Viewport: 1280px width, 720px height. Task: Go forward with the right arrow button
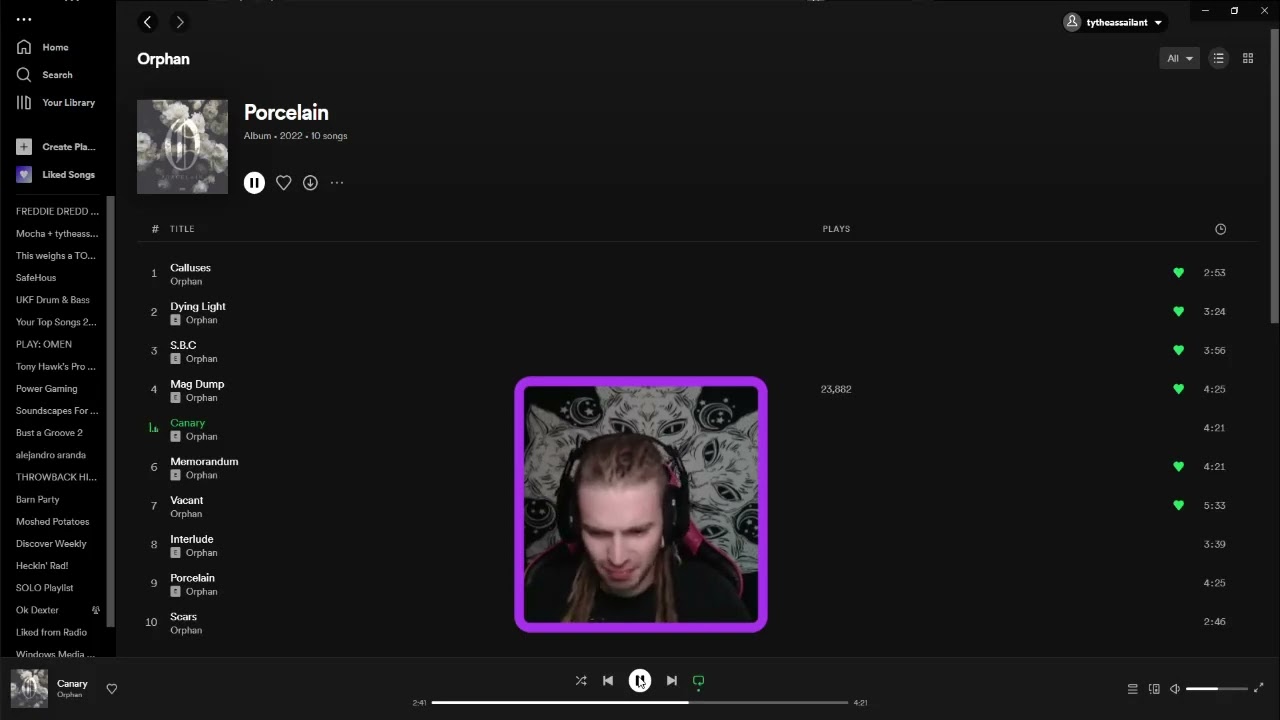[179, 22]
